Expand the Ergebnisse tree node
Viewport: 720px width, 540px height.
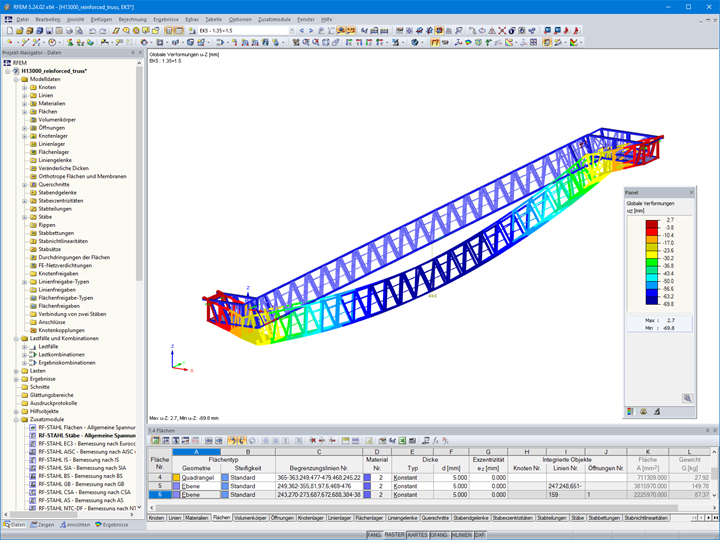point(16,379)
